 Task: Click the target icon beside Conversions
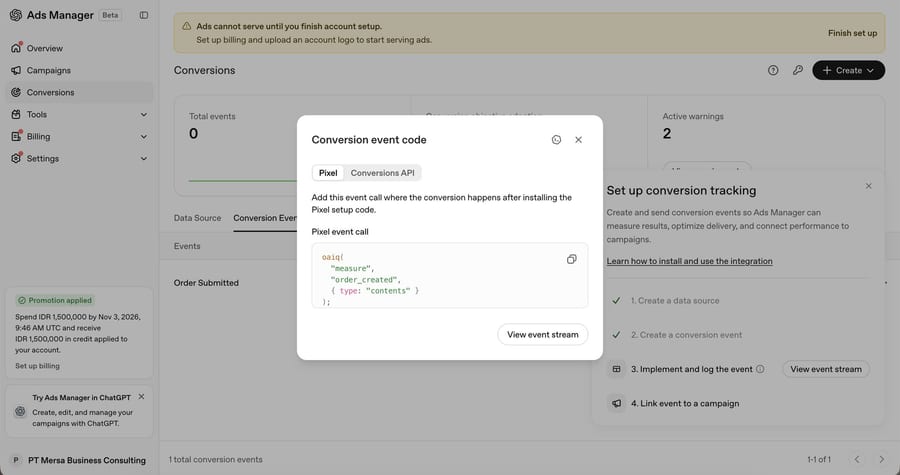tap(16, 92)
